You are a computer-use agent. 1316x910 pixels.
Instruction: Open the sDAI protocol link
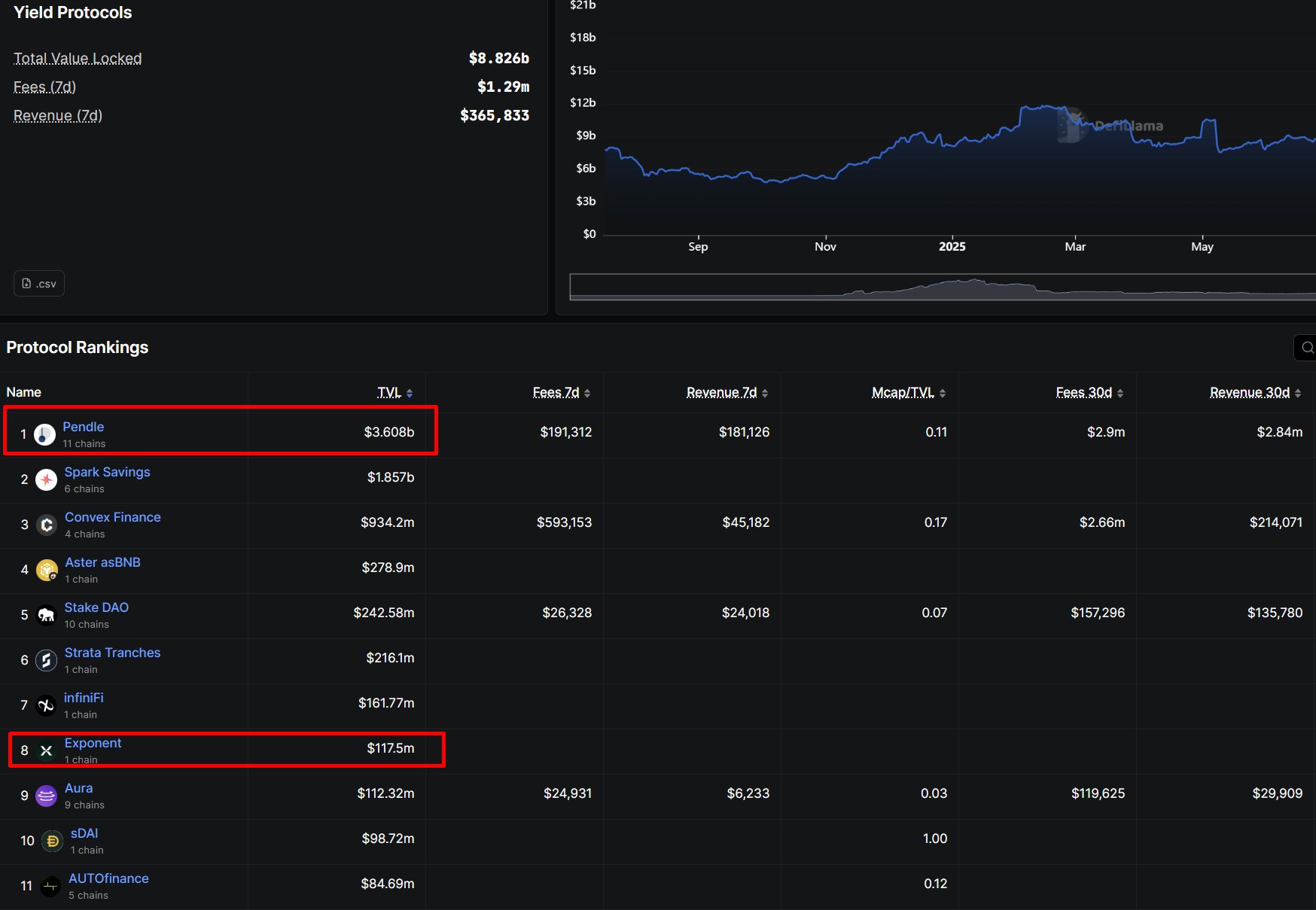[x=84, y=833]
